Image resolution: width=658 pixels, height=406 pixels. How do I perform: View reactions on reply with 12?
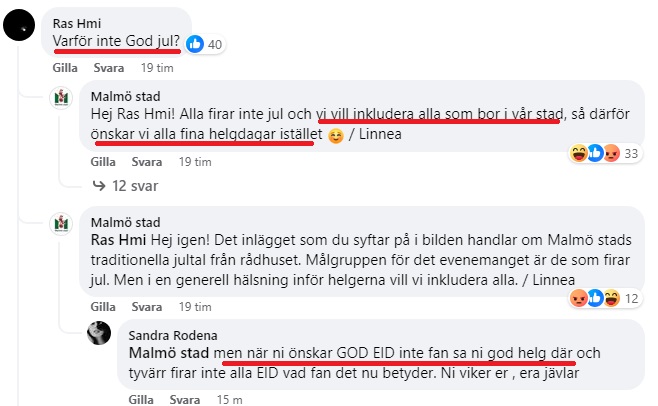click(x=604, y=297)
